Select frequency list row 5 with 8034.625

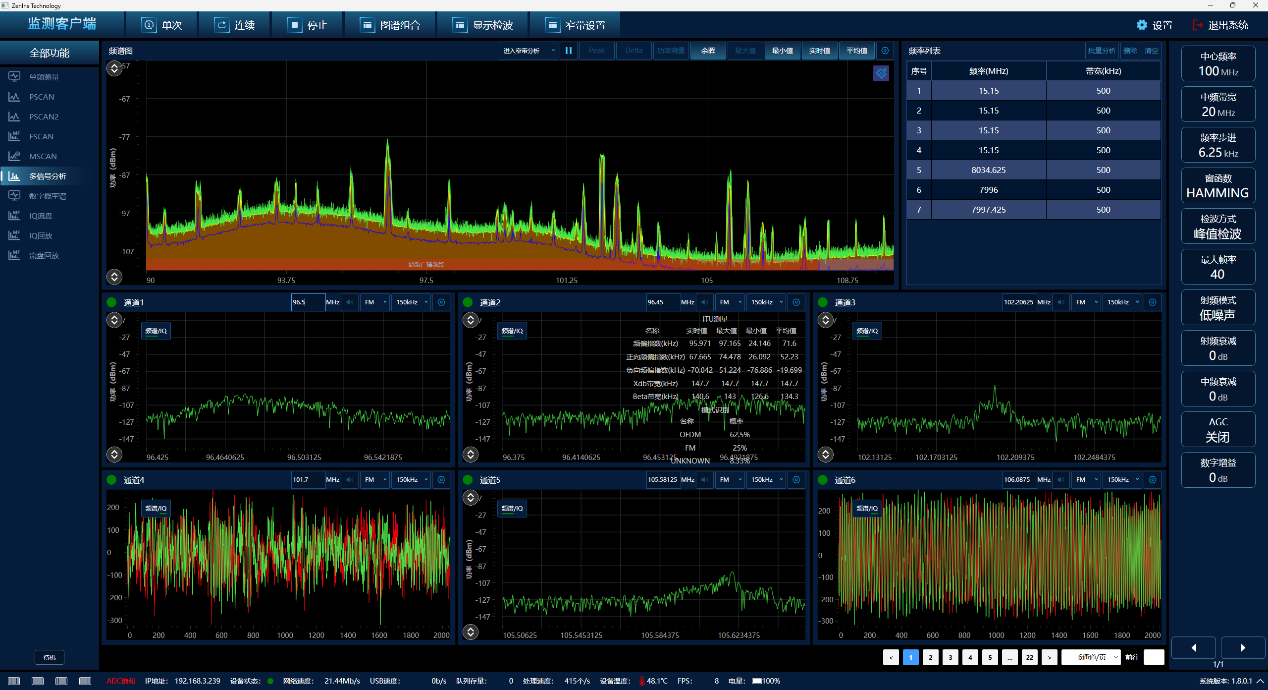click(x=1034, y=170)
